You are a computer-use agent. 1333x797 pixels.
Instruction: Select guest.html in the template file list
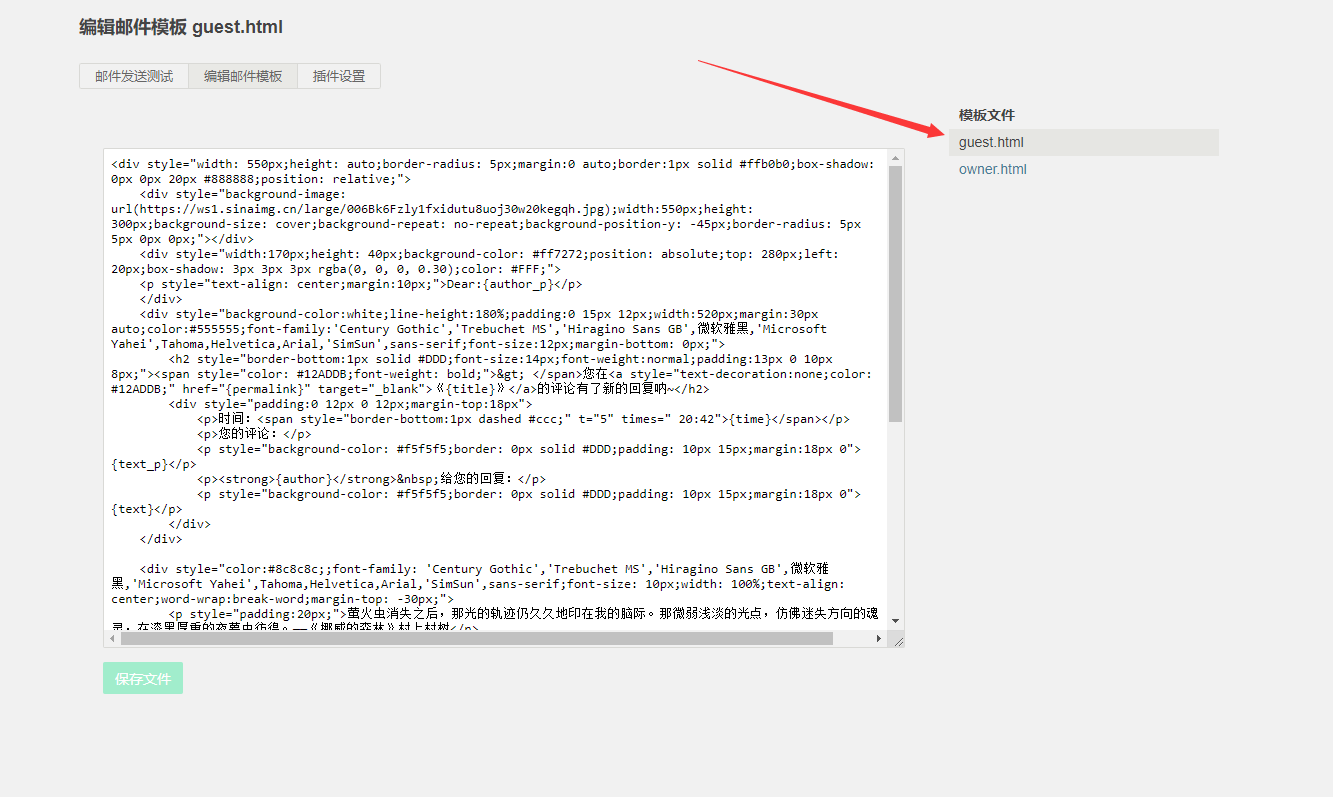coord(991,142)
